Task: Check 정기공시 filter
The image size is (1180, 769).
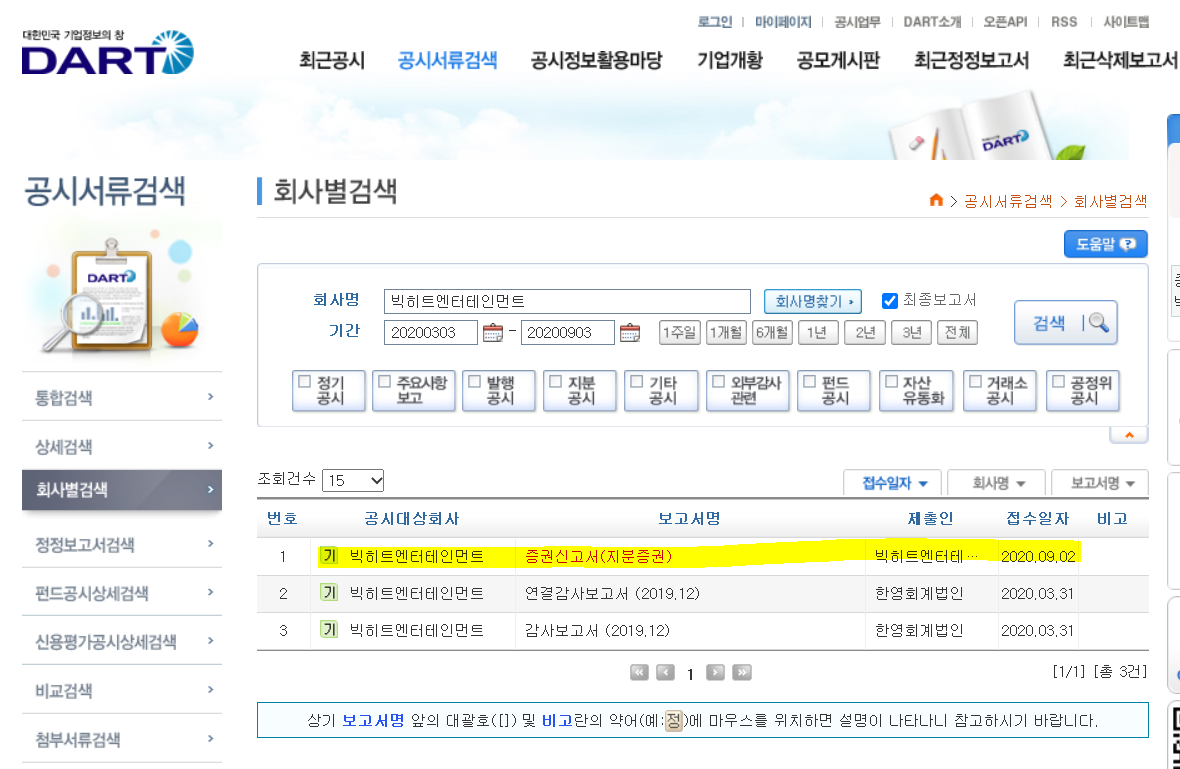Action: pyautogui.click(x=305, y=381)
